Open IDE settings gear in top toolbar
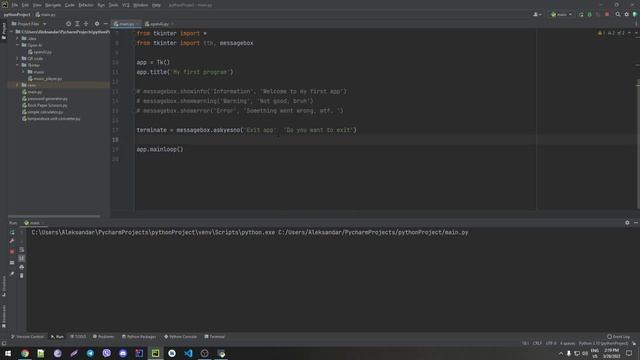This screenshot has height=360, width=640. click(x=627, y=14)
